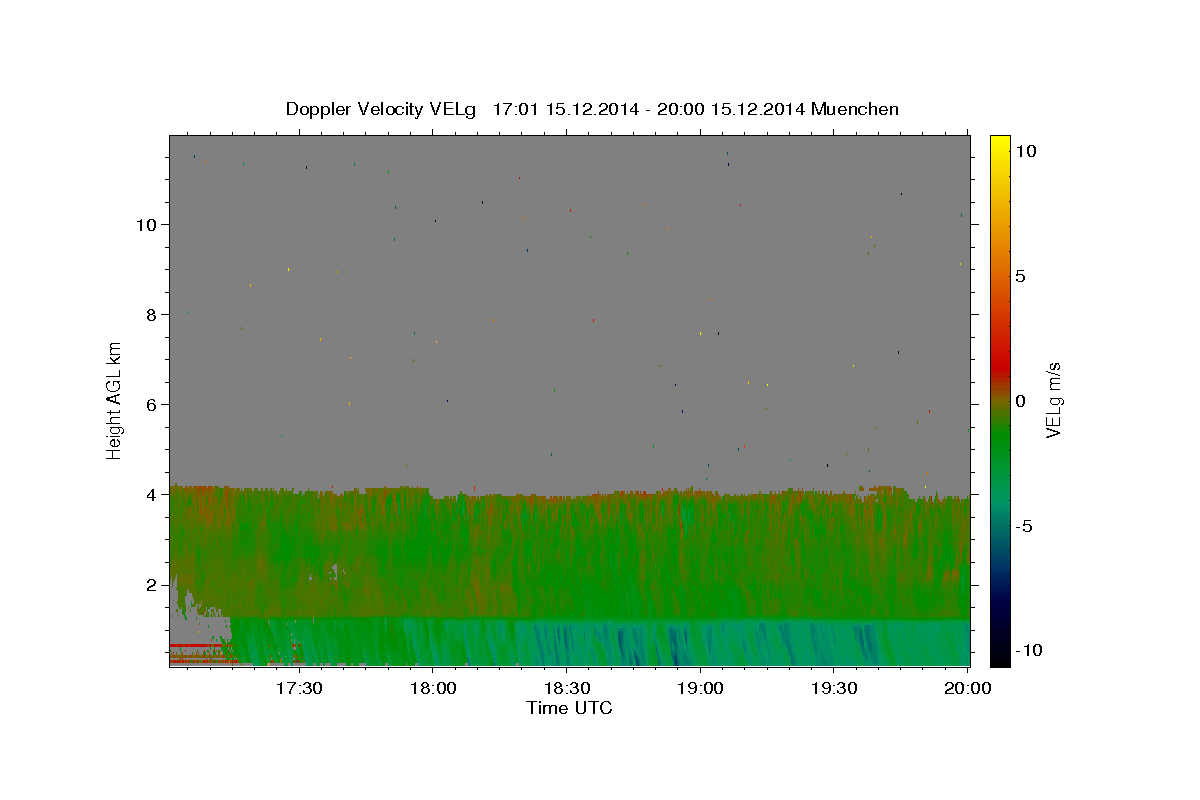
Task: Click the colorbar value 10
Action: (1025, 150)
